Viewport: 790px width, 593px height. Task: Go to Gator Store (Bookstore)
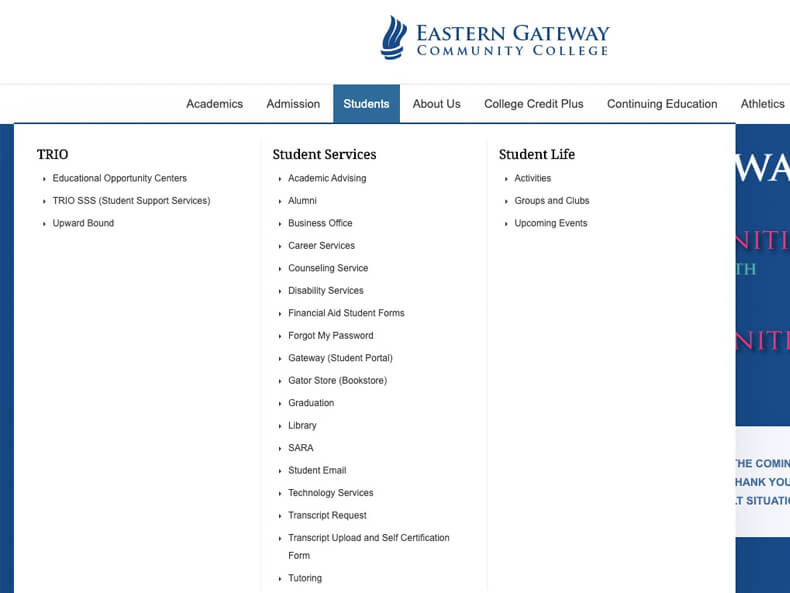(x=337, y=381)
